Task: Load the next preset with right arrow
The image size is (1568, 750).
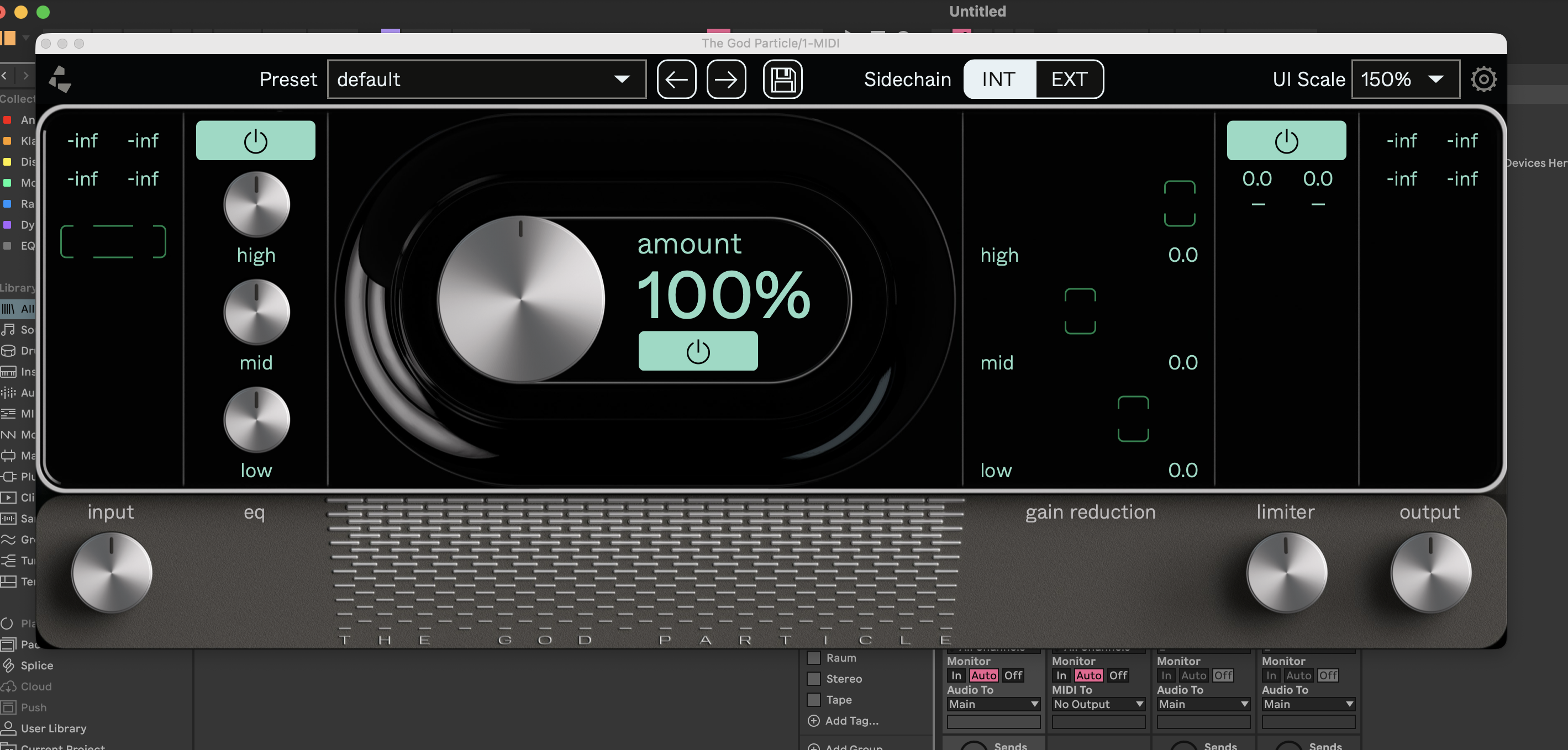Action: [x=725, y=79]
